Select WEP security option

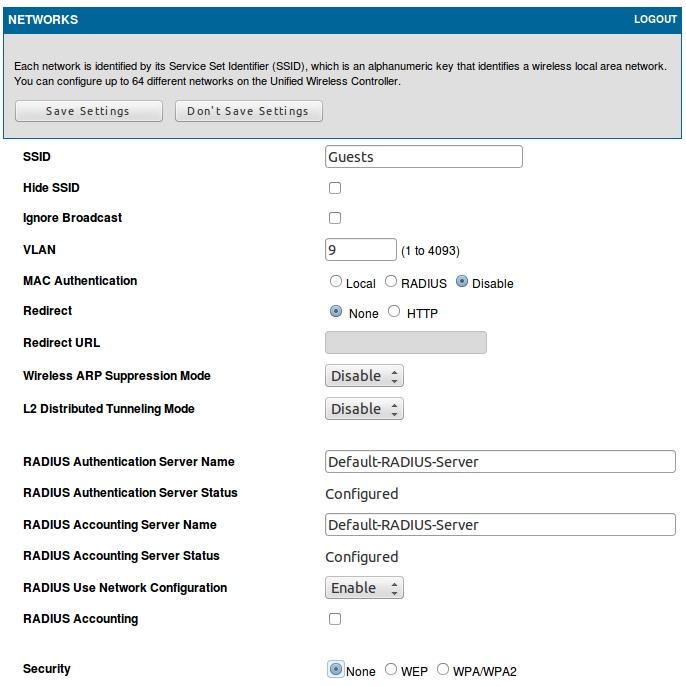click(x=391, y=670)
